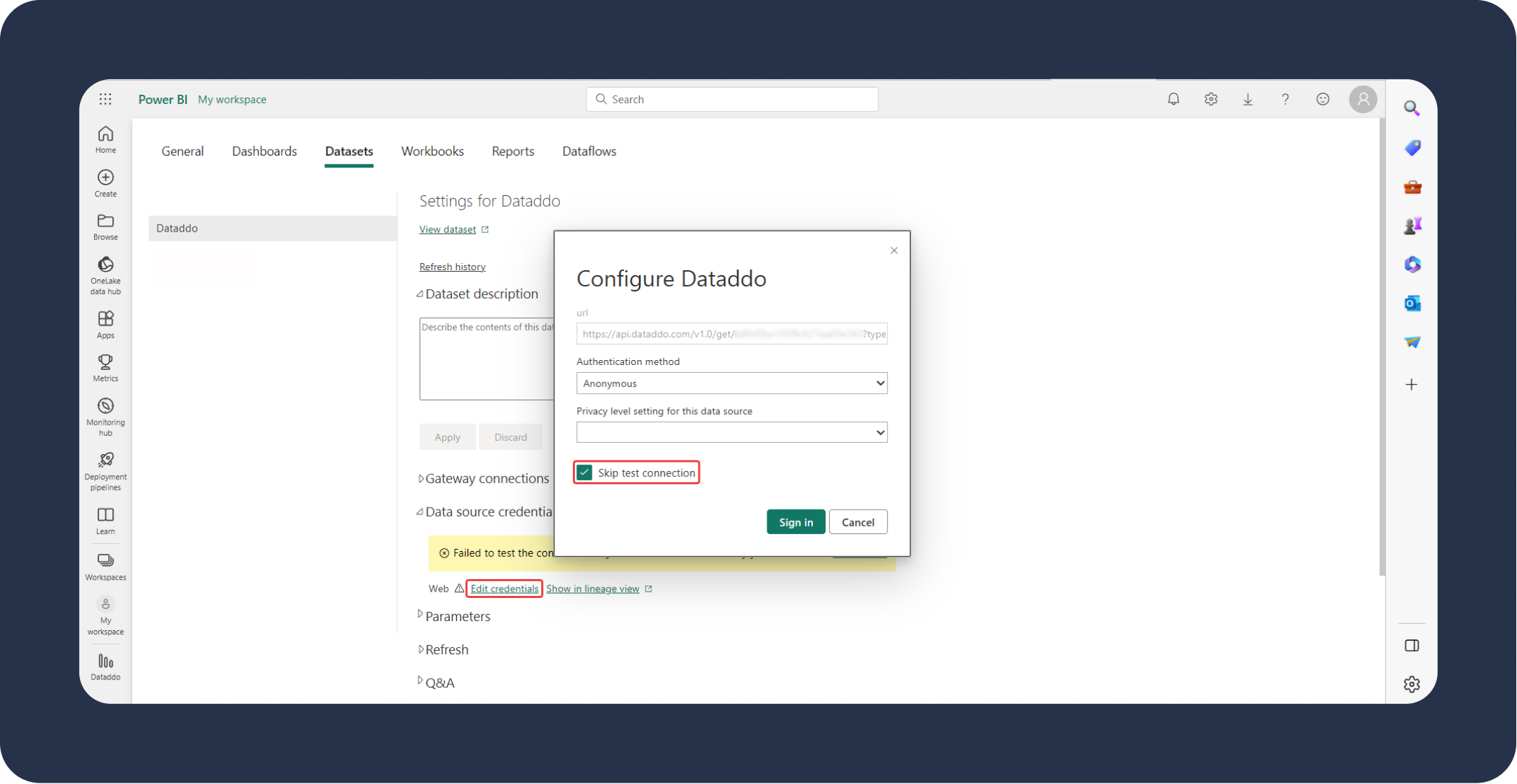This screenshot has width=1517, height=784.
Task: Expand the Refresh section
Action: (x=420, y=649)
